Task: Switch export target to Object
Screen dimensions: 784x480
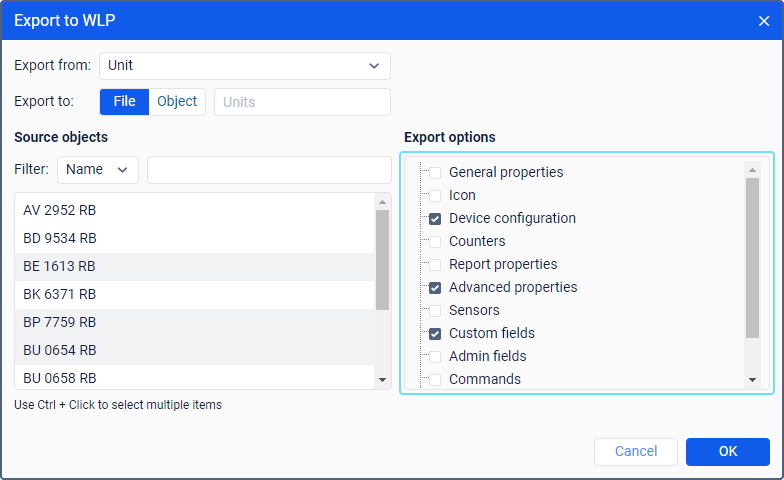Action: point(177,102)
